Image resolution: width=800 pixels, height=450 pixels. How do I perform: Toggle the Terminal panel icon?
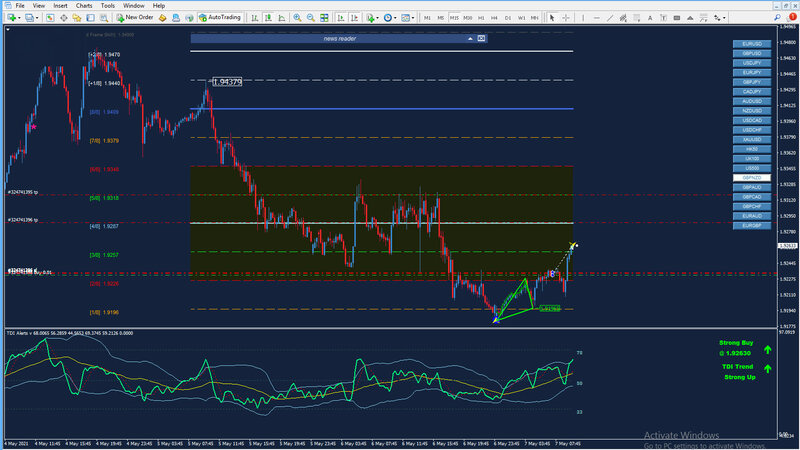click(x=90, y=18)
